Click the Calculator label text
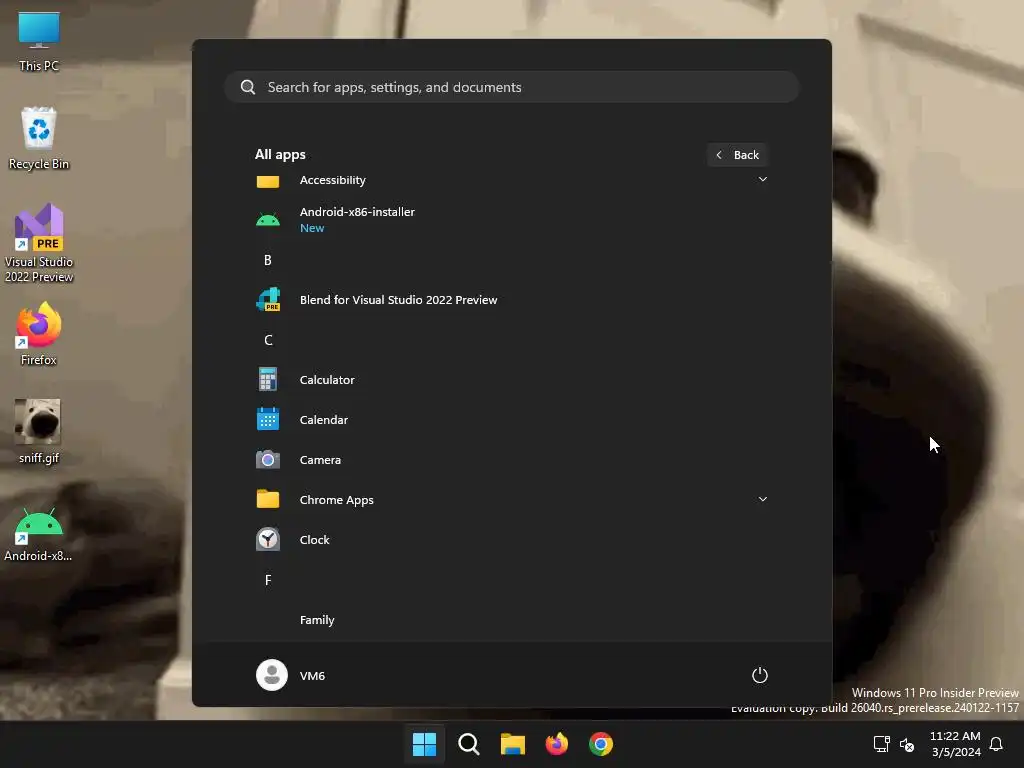1024x768 pixels. [x=327, y=379]
